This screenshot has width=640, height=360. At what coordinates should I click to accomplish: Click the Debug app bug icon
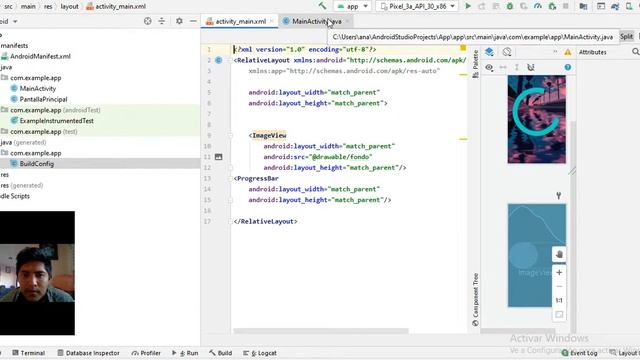510,6
